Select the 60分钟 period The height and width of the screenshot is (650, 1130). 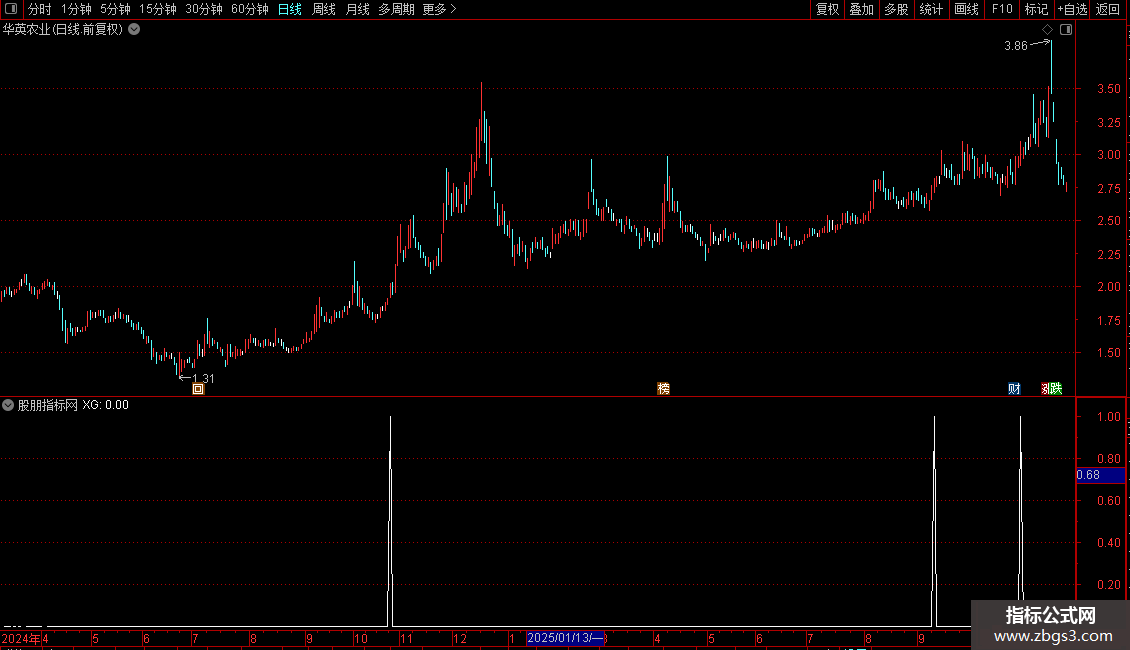click(249, 9)
